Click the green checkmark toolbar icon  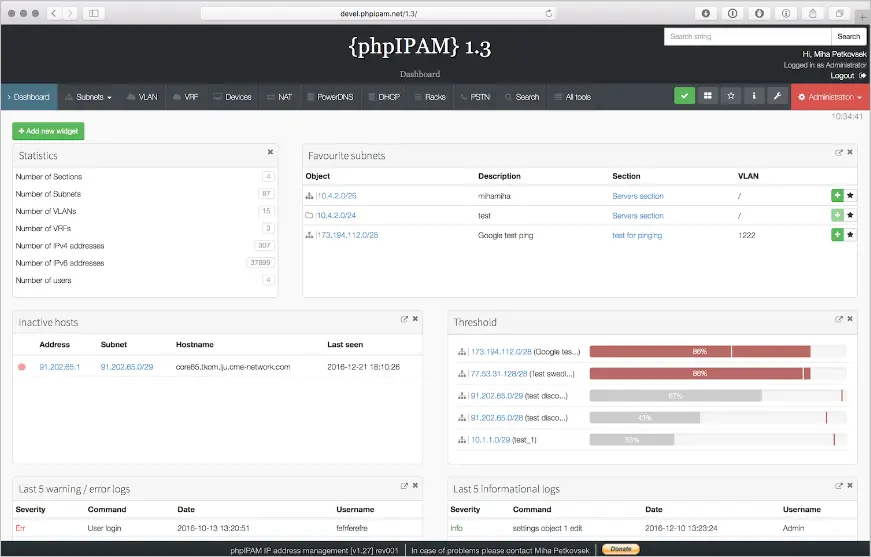(684, 96)
